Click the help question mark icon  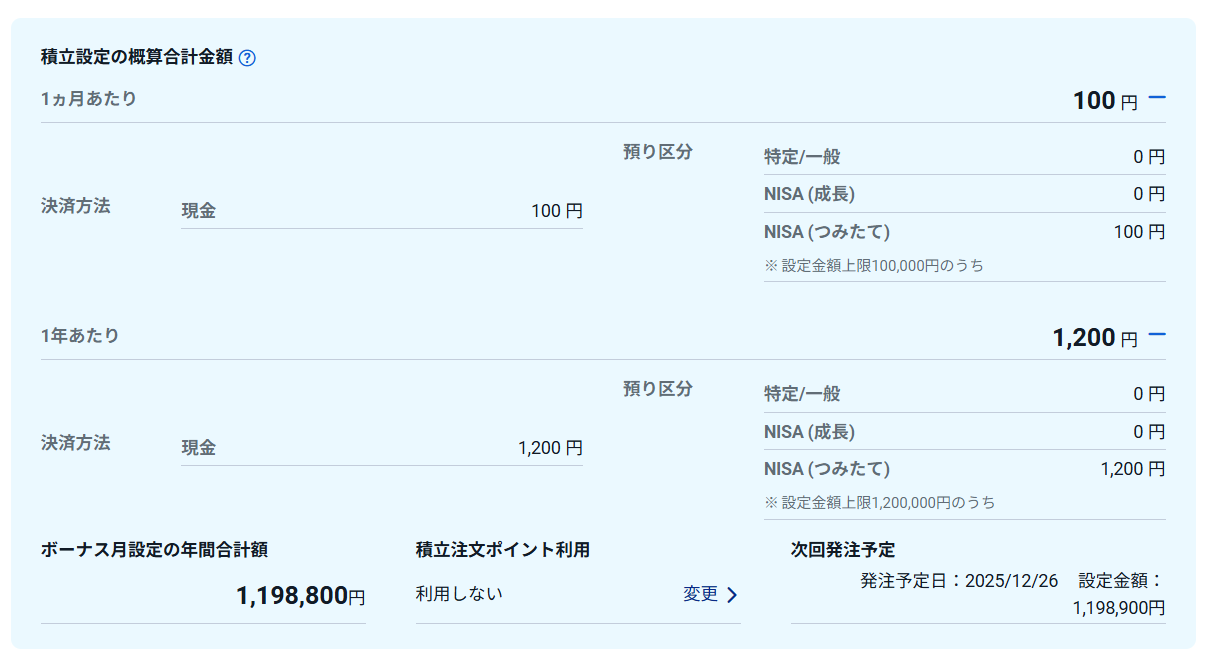coord(248,58)
